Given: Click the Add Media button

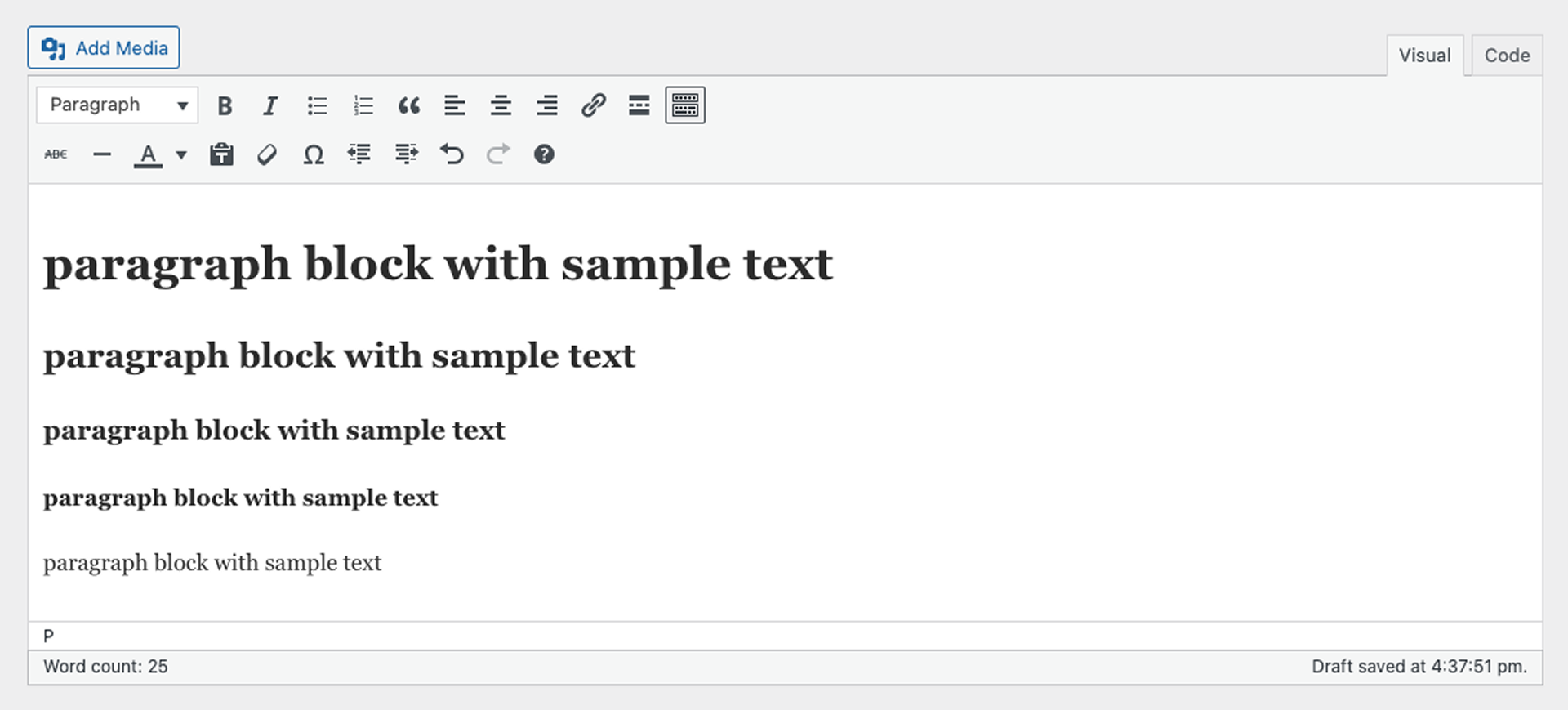Looking at the screenshot, I should [x=104, y=48].
